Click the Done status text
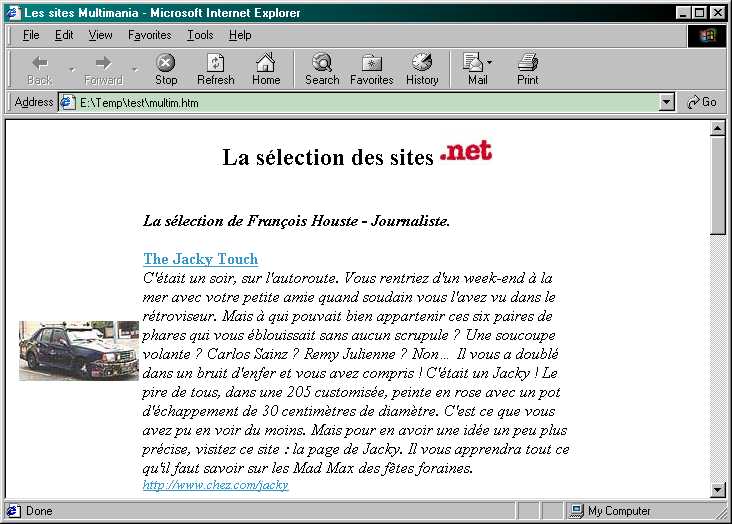The height and width of the screenshot is (524, 732). coord(39,511)
